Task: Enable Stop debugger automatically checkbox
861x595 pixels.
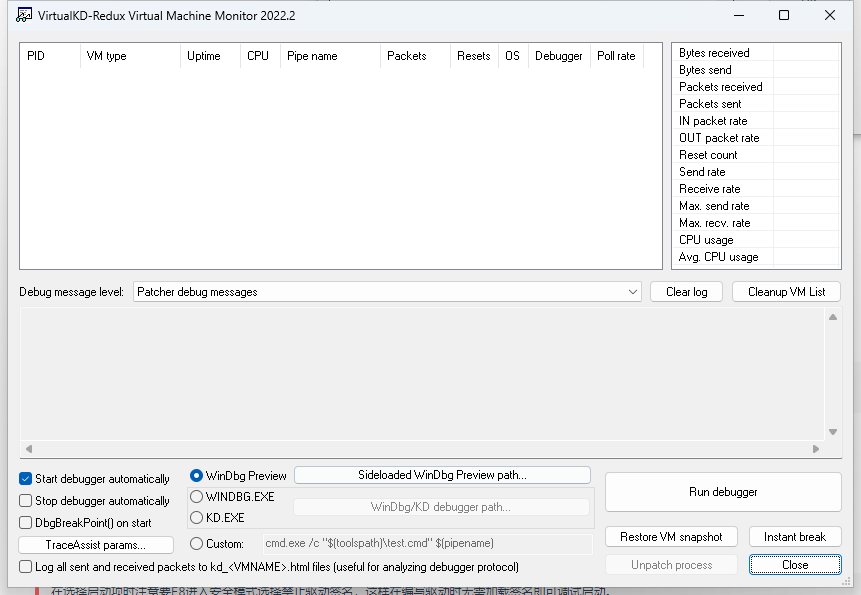Action: (26, 501)
